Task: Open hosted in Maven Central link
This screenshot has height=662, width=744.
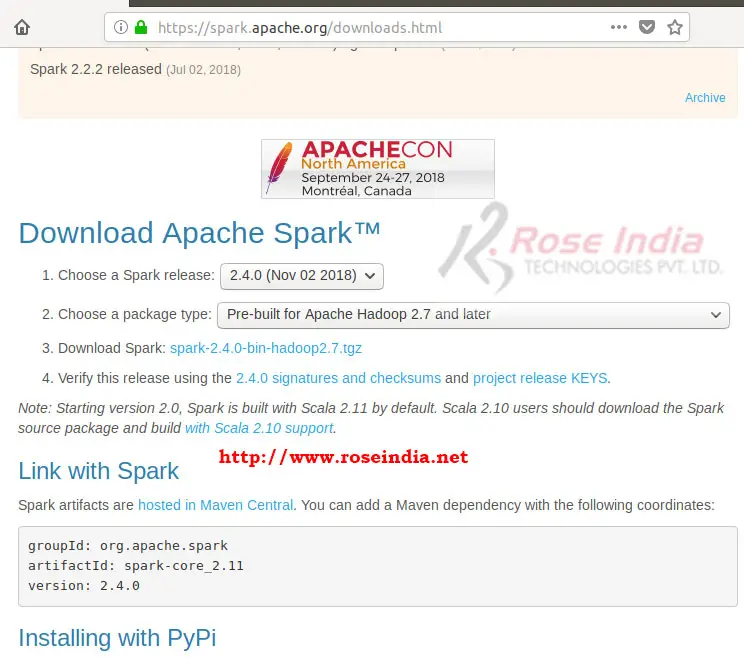Action: (x=215, y=505)
